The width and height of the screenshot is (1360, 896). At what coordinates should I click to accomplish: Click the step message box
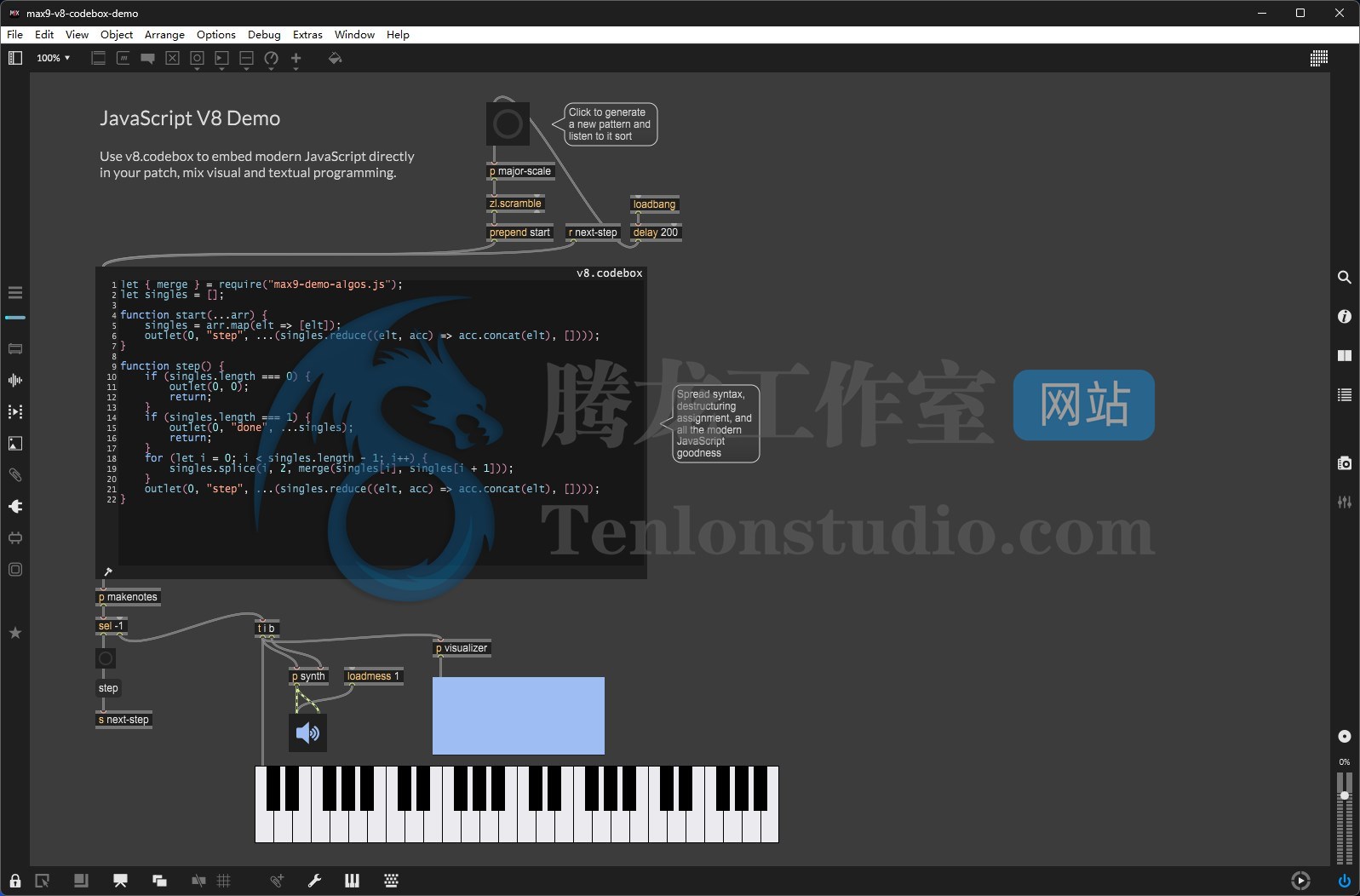[108, 688]
